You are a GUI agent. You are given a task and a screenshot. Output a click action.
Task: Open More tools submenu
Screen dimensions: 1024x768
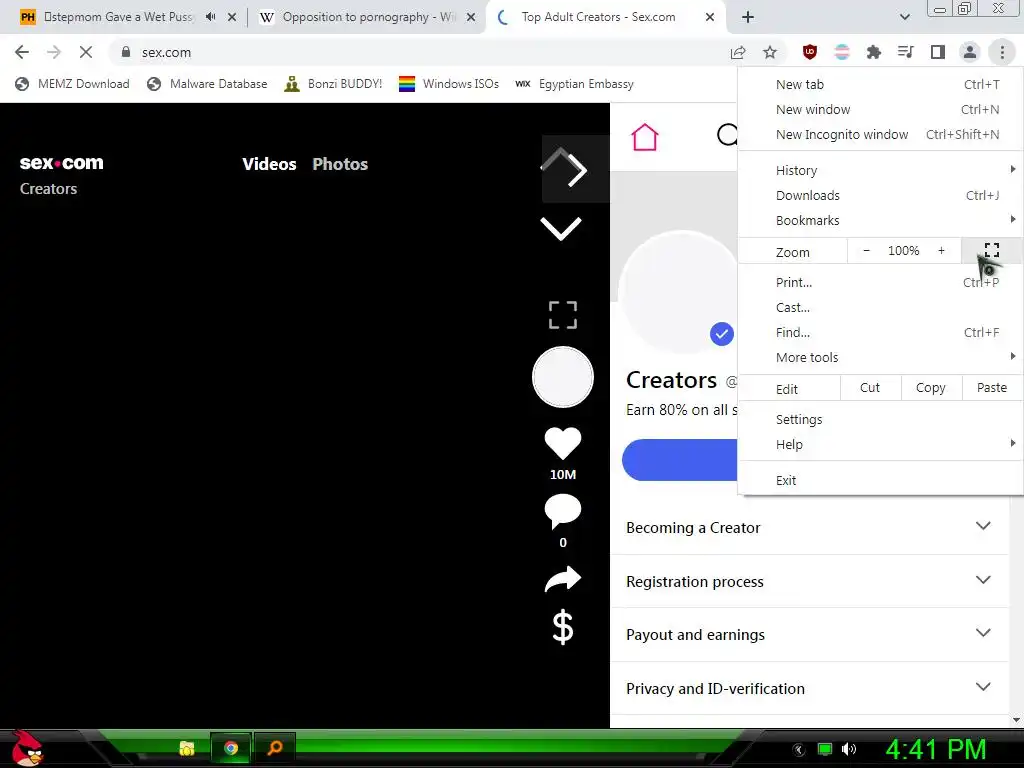click(x=880, y=357)
